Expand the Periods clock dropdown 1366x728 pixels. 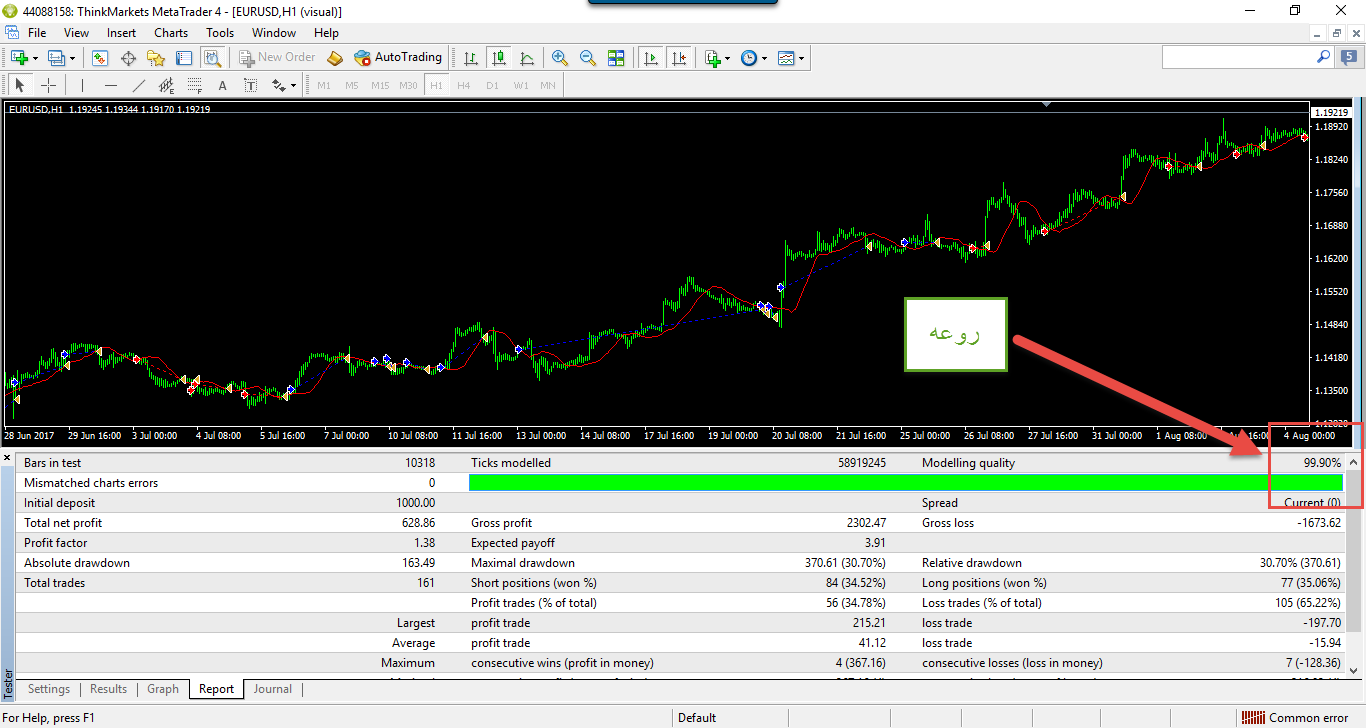pyautogui.click(x=754, y=58)
